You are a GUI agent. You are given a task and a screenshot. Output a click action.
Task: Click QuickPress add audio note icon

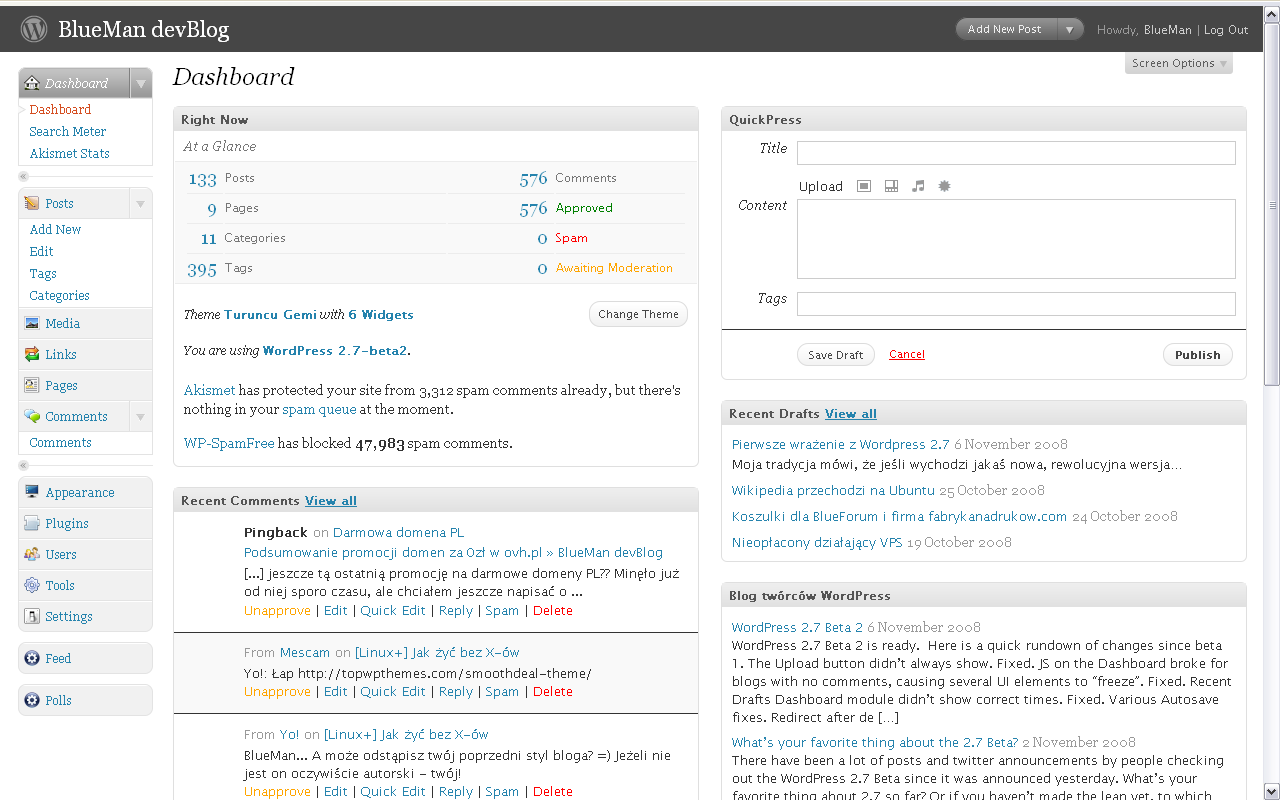918,186
